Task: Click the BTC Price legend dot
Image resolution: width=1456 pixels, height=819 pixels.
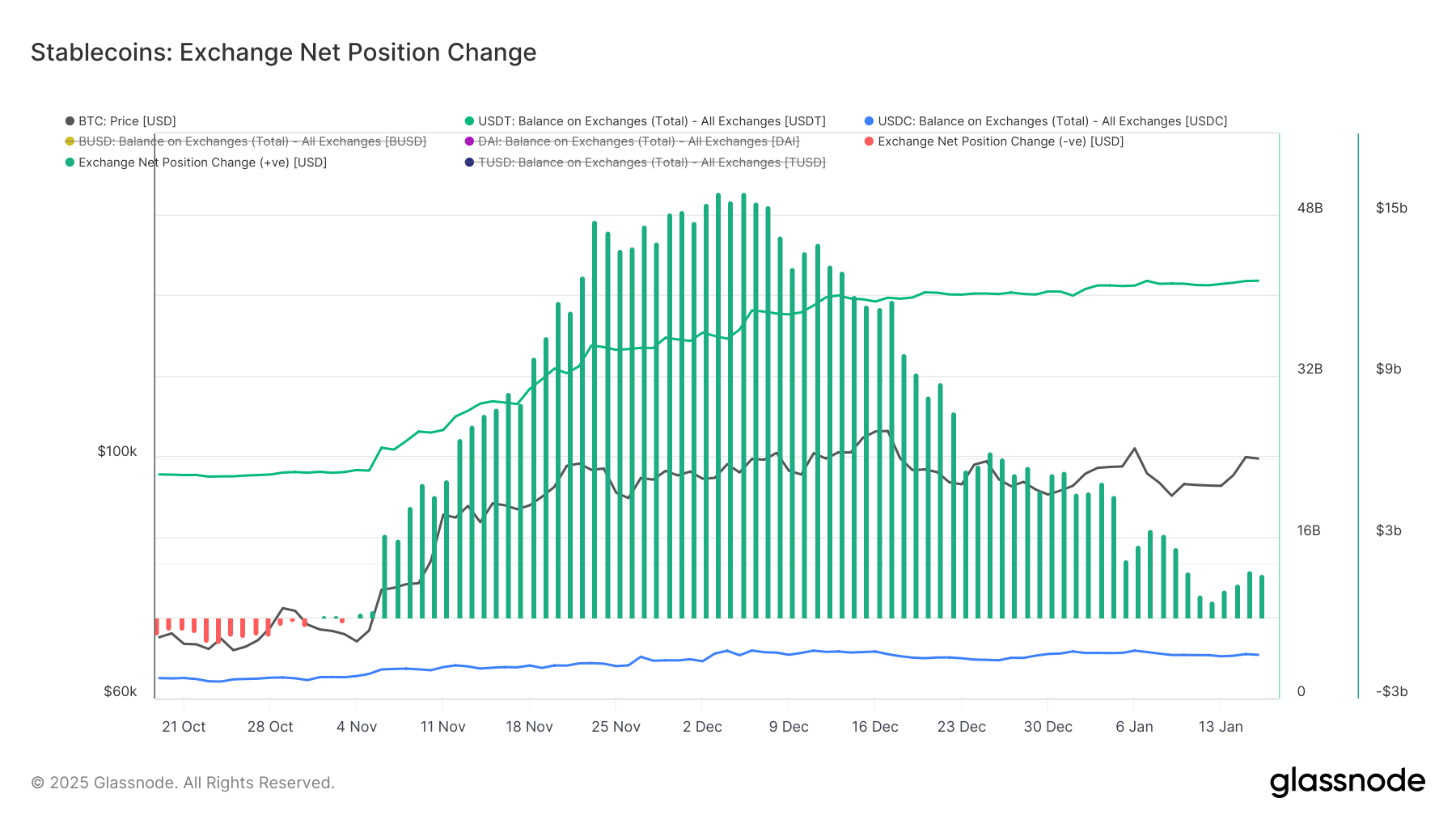Action: click(70, 121)
